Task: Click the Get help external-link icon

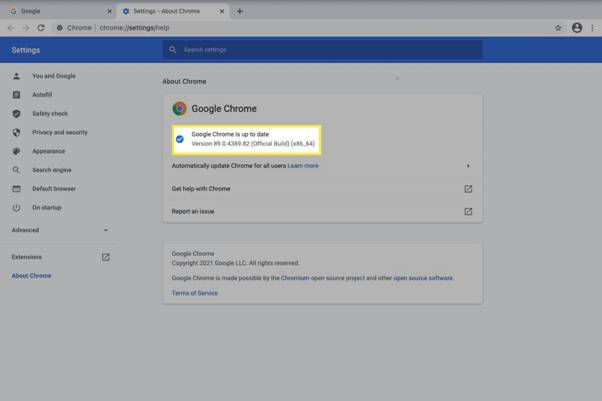Action: (468, 189)
